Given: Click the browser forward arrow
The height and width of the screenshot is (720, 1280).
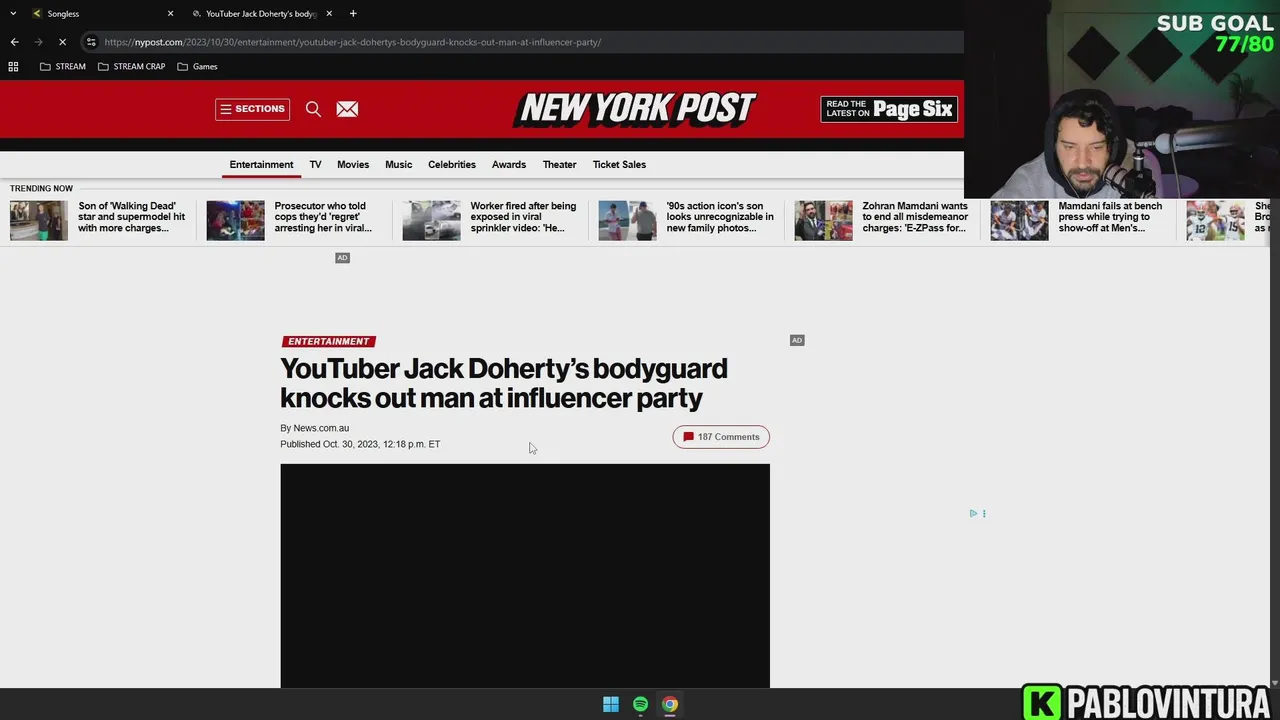Looking at the screenshot, I should tap(38, 42).
